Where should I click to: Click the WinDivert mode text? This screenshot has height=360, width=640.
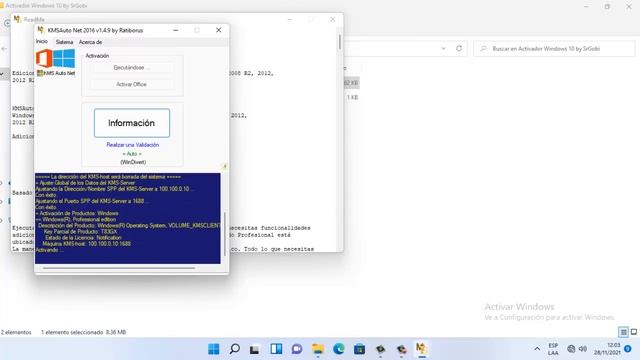coord(133,162)
